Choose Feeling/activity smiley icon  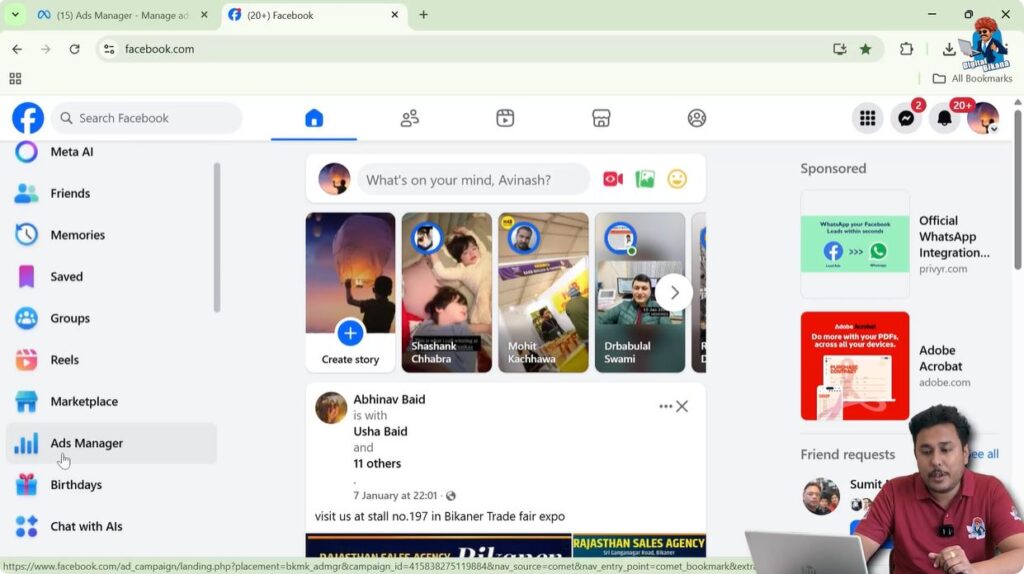[x=677, y=179]
